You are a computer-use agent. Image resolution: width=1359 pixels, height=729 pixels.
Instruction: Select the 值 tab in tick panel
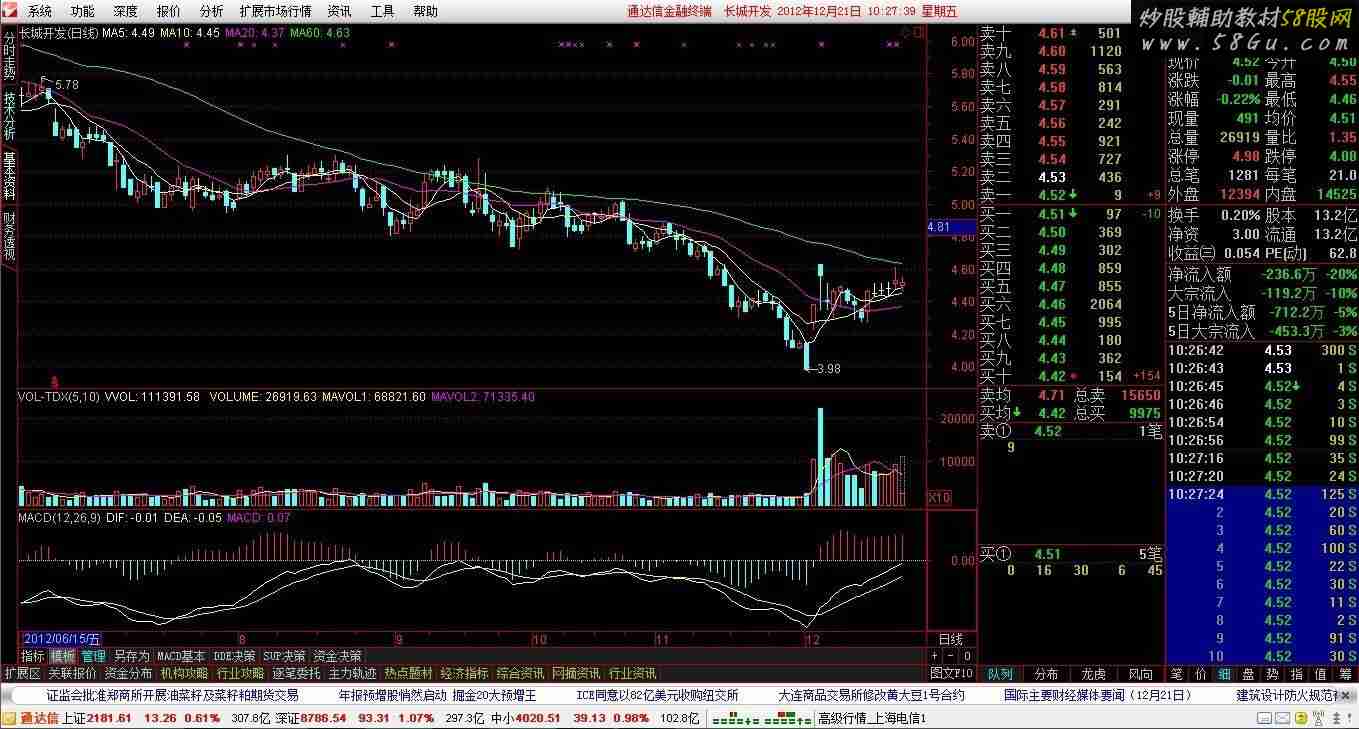1321,674
